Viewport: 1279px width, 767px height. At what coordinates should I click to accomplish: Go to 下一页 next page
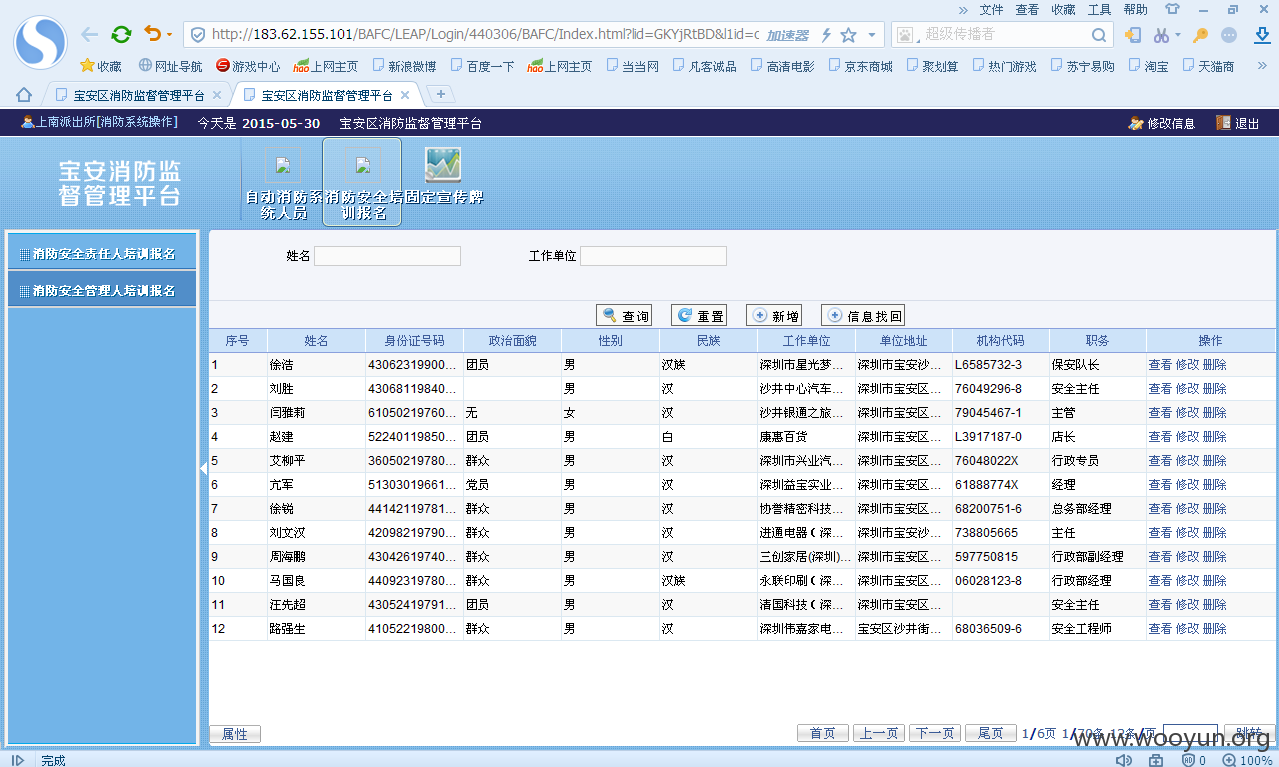pyautogui.click(x=935, y=734)
